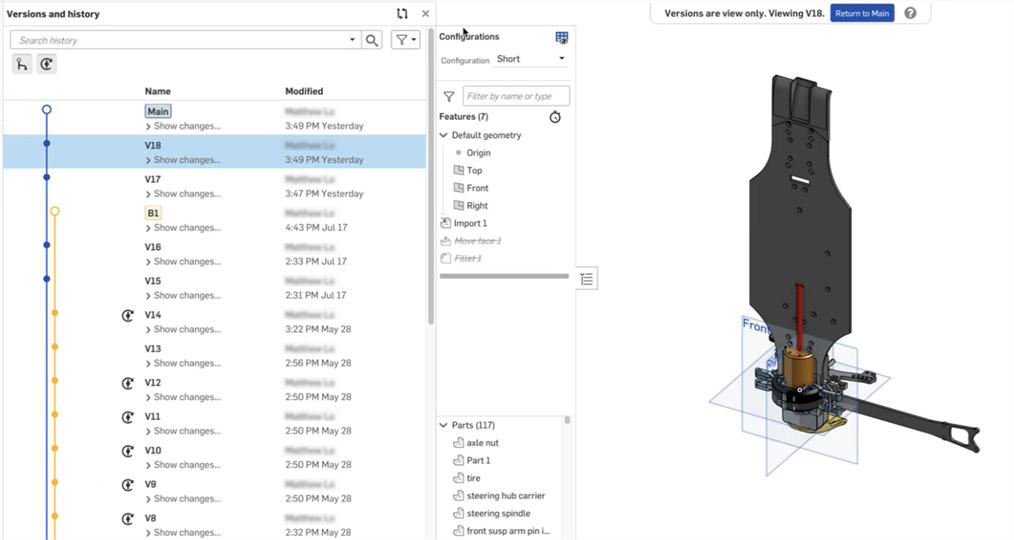Click the feature list filter funnel icon

coord(449,97)
